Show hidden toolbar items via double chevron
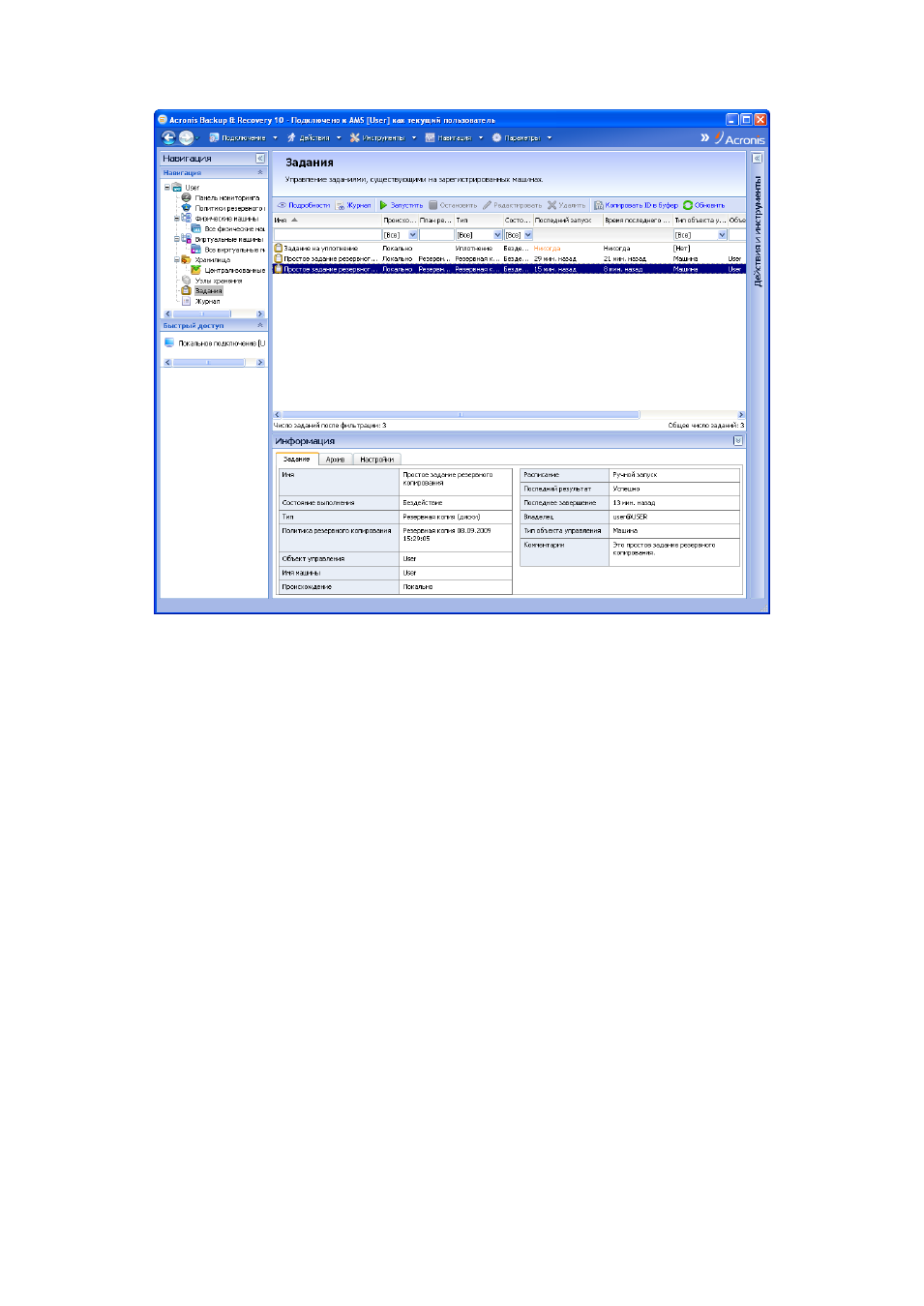This screenshot has height=1306, width=924. [704, 137]
